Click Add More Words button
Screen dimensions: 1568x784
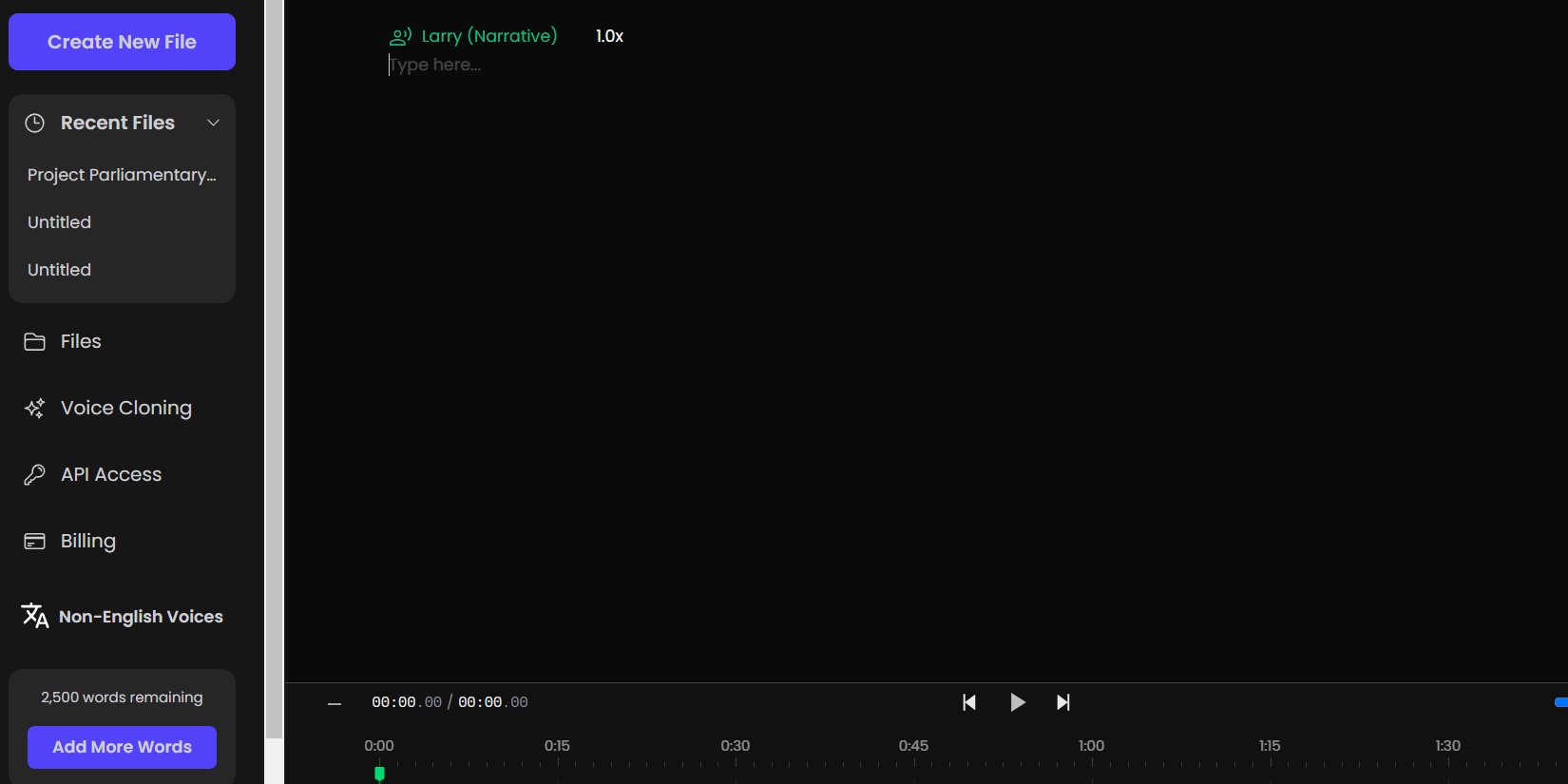click(x=122, y=747)
